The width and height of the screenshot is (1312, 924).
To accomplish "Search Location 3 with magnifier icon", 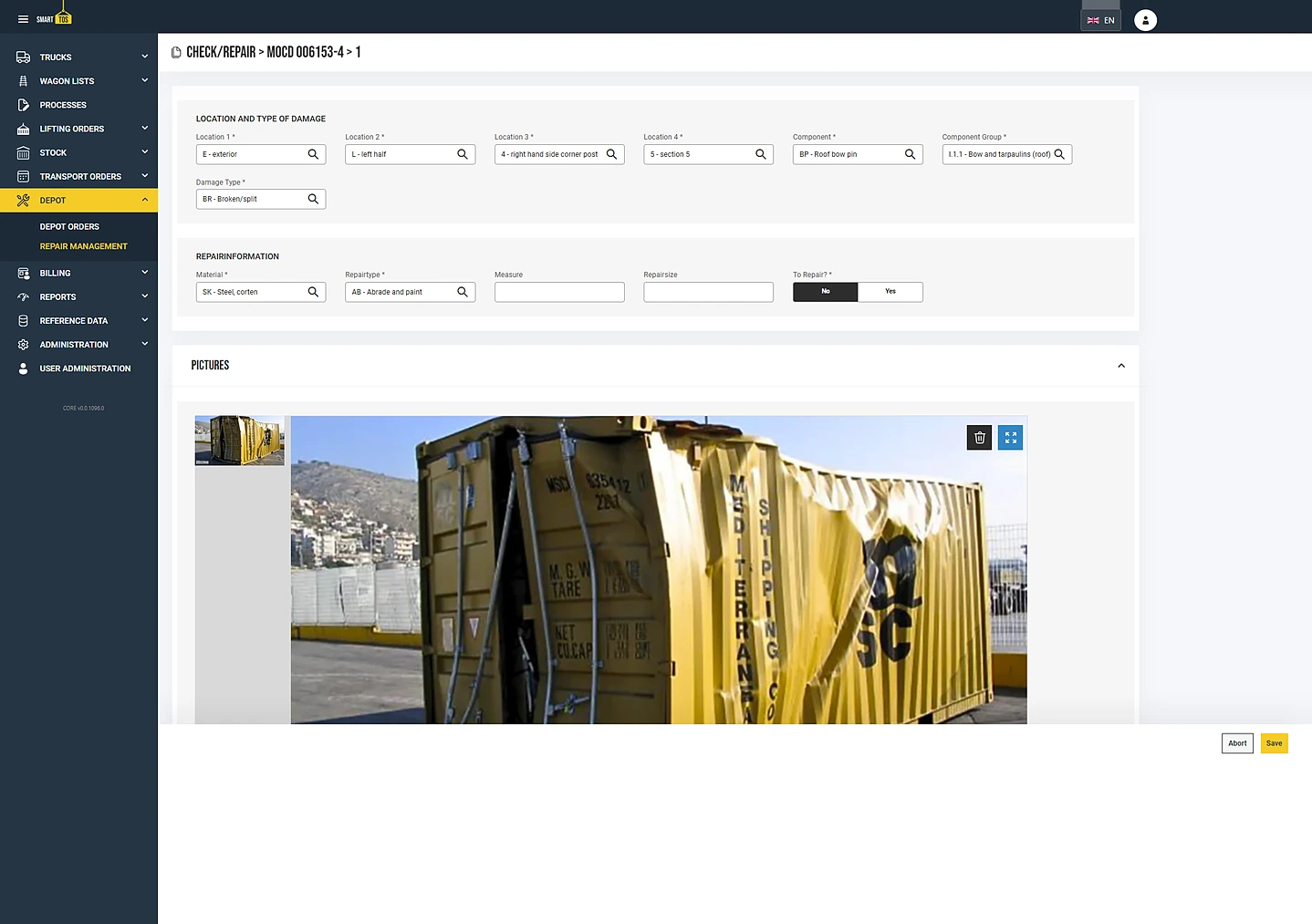I will point(612,154).
